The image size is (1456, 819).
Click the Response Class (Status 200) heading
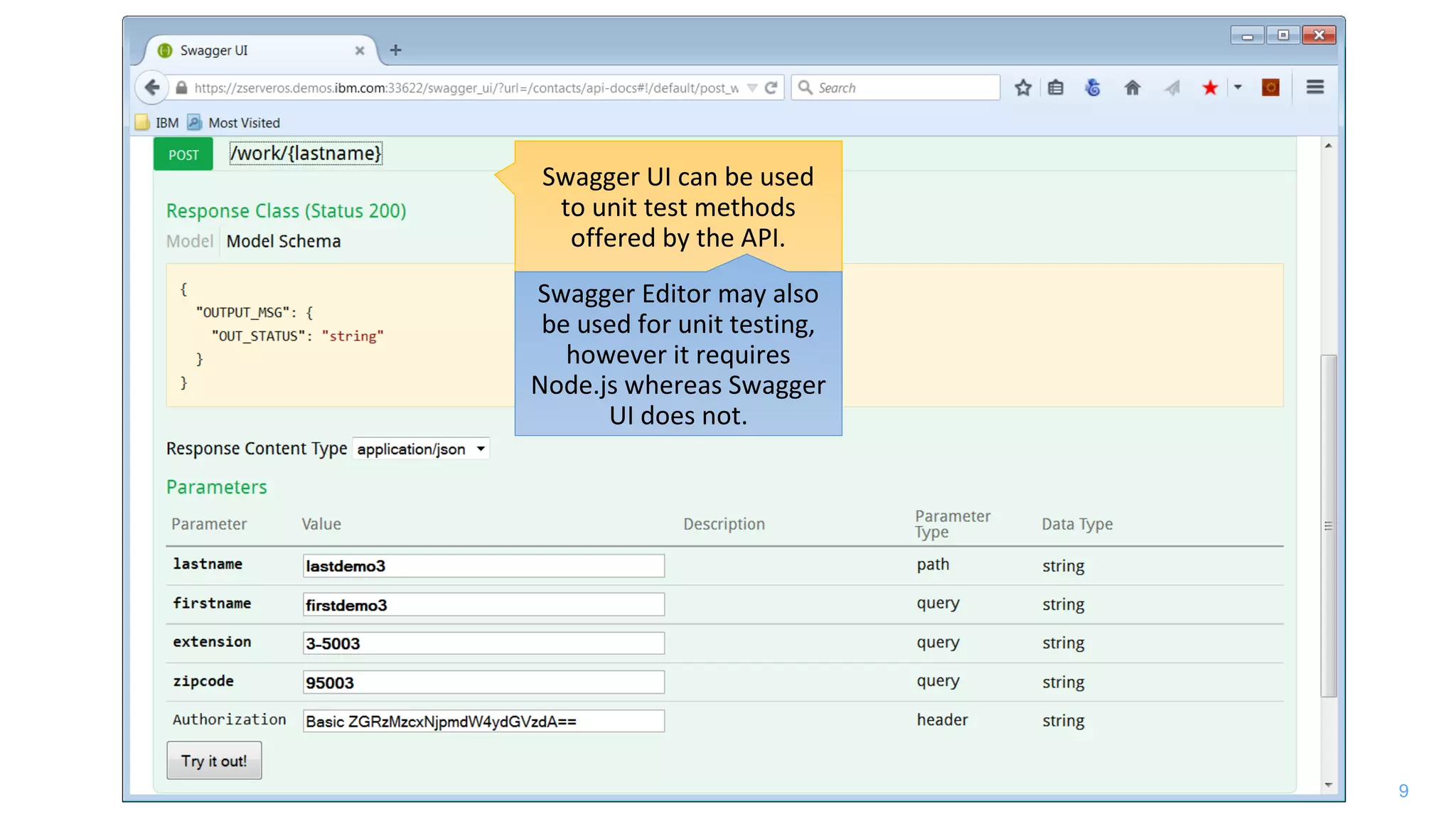(x=286, y=211)
